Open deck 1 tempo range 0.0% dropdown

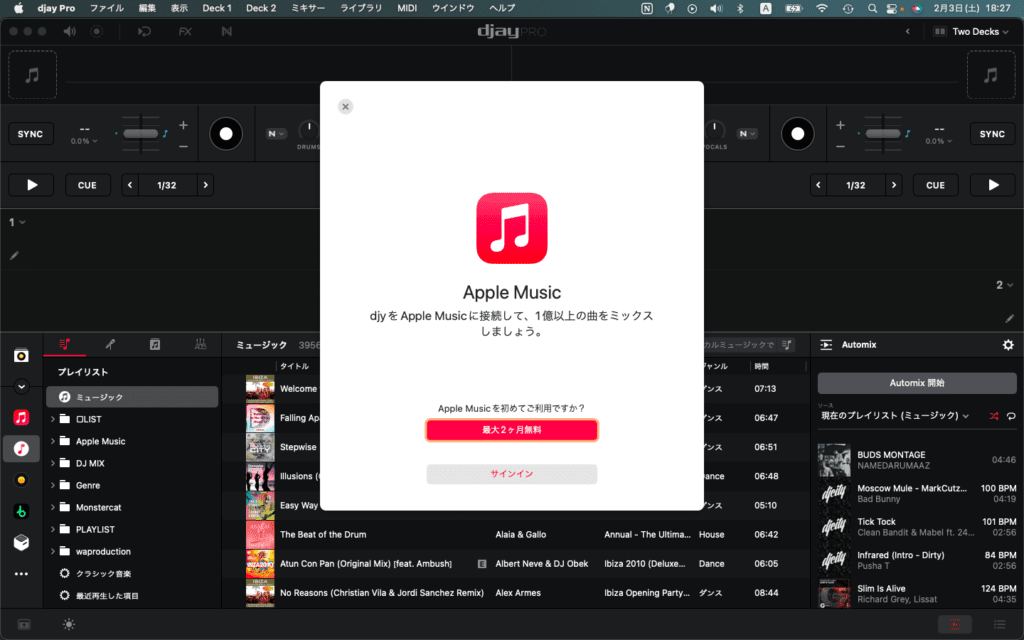[84, 141]
